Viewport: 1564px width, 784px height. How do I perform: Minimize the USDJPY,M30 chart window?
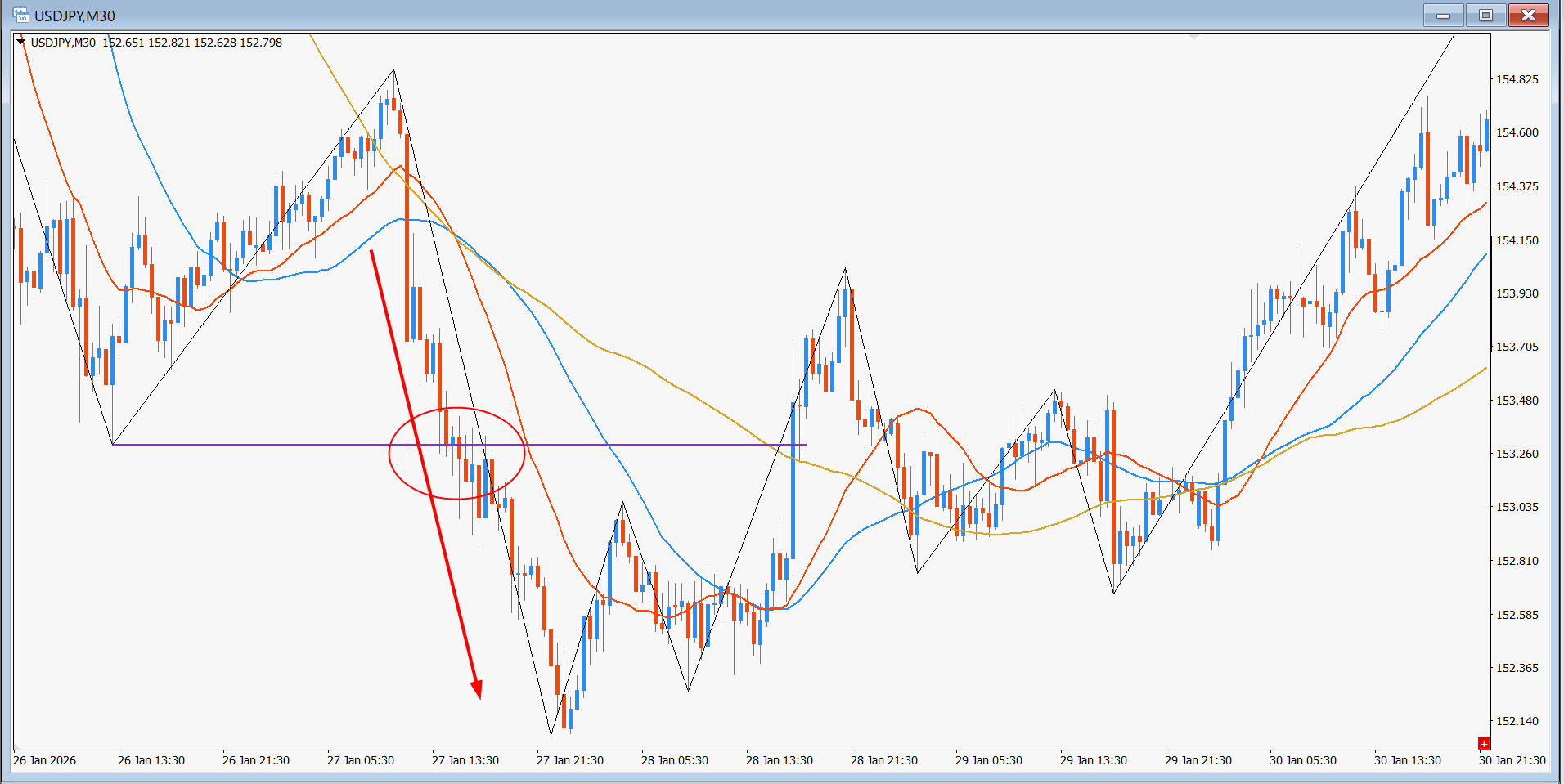[1444, 16]
